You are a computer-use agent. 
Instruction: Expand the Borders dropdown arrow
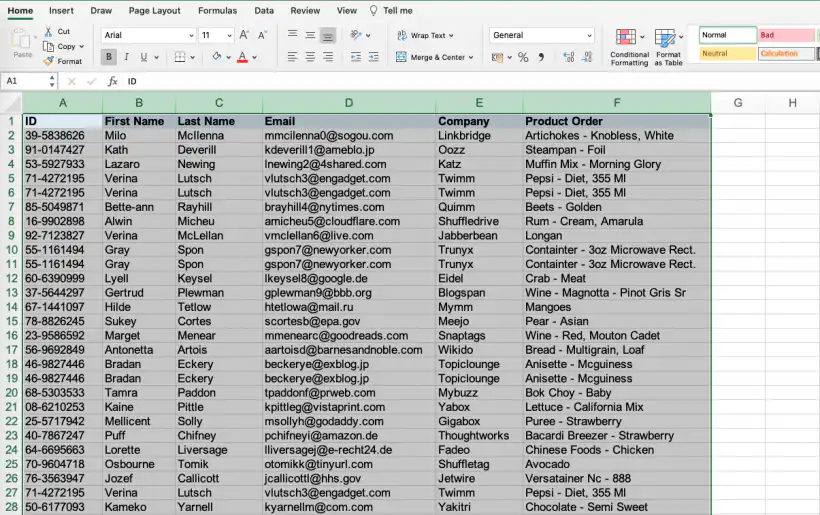(192, 58)
